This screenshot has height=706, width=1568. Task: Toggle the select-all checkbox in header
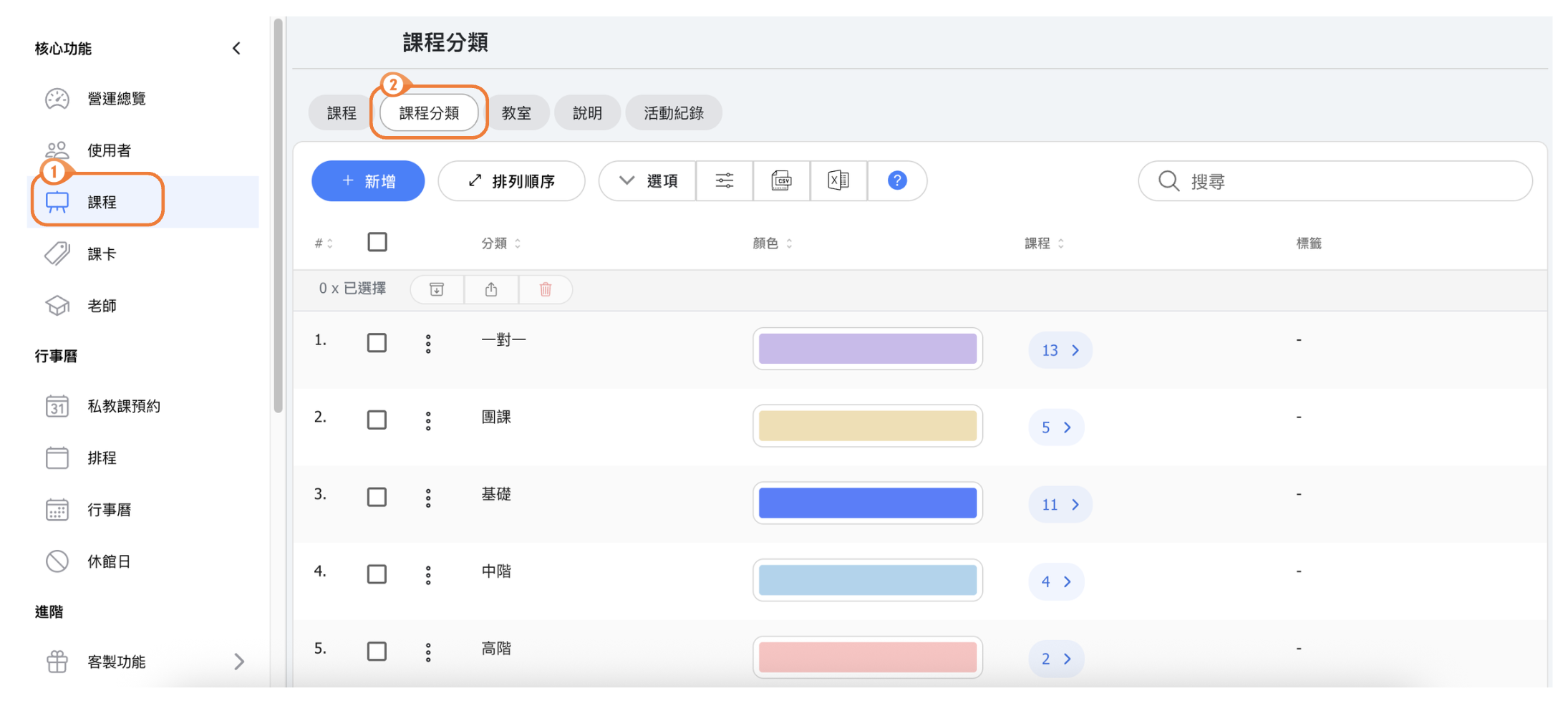377,242
